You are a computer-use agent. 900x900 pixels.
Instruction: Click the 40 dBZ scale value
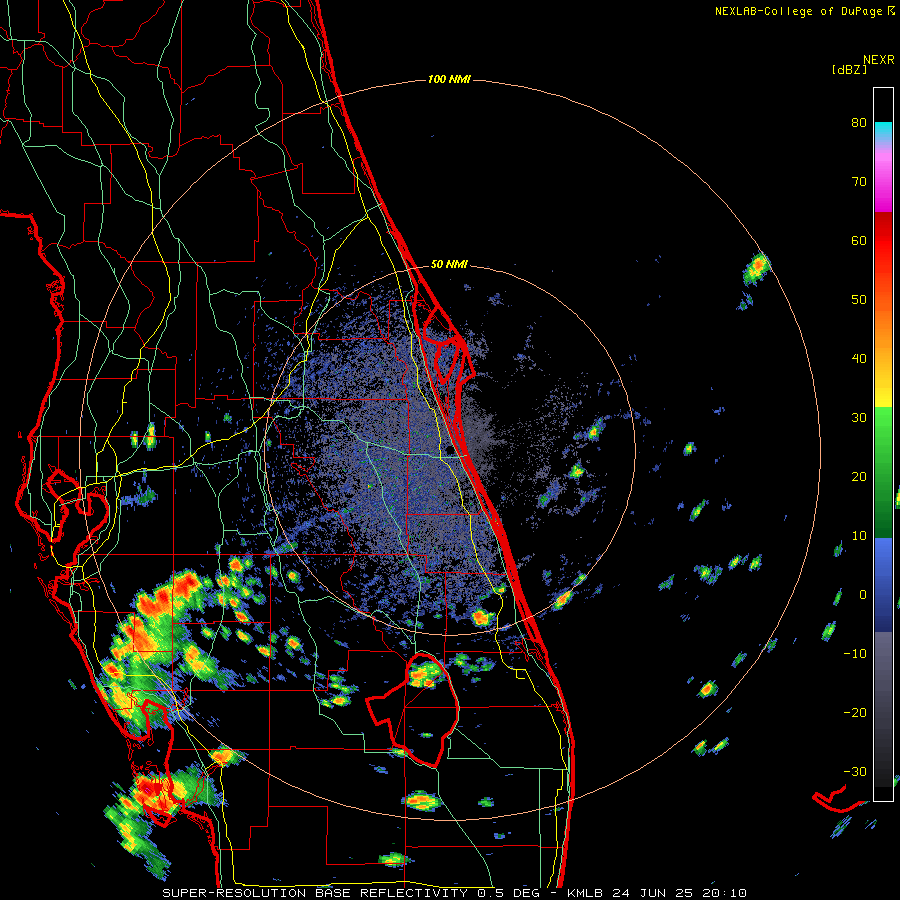859,359
